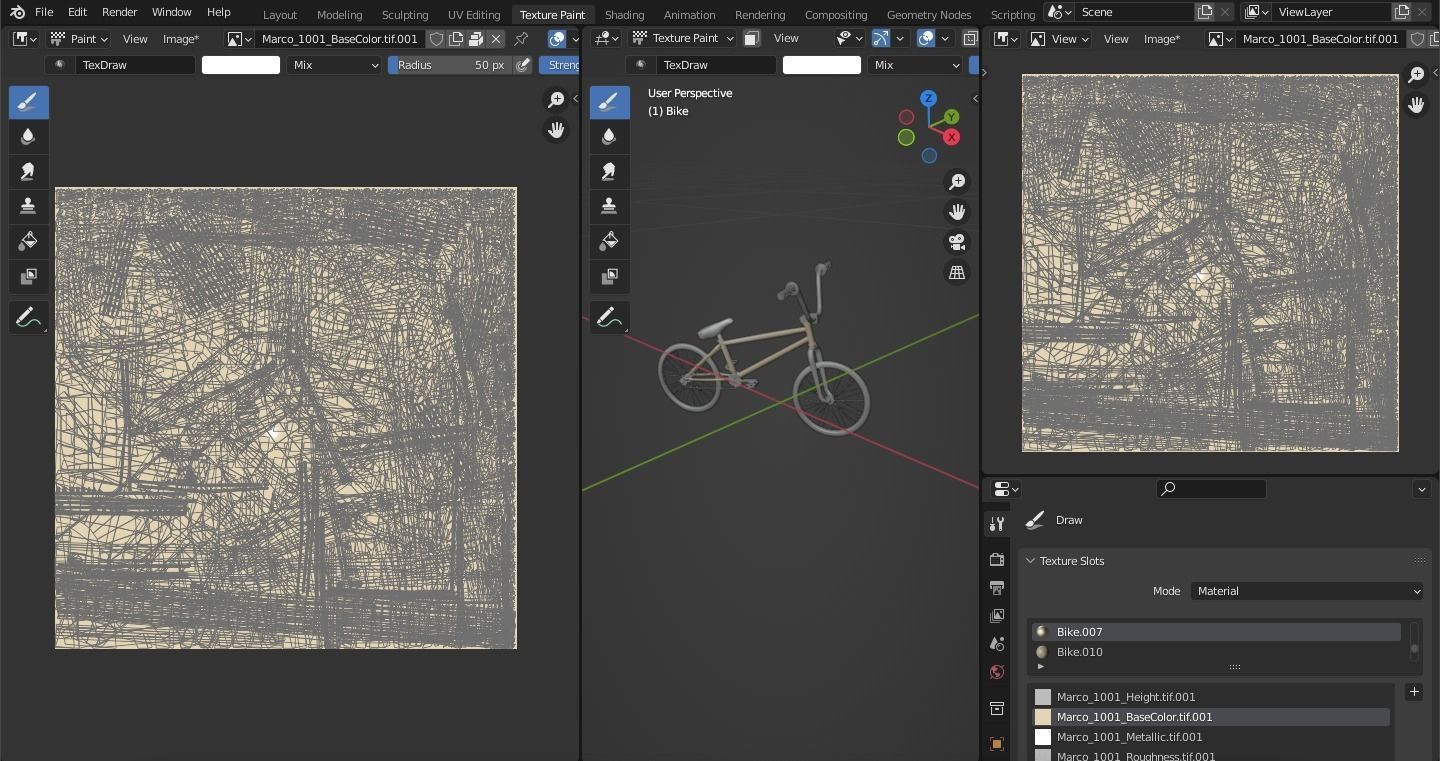Screen dimensions: 1440x761
Task: Open the properties editor options dropdown
Action: (1422, 489)
